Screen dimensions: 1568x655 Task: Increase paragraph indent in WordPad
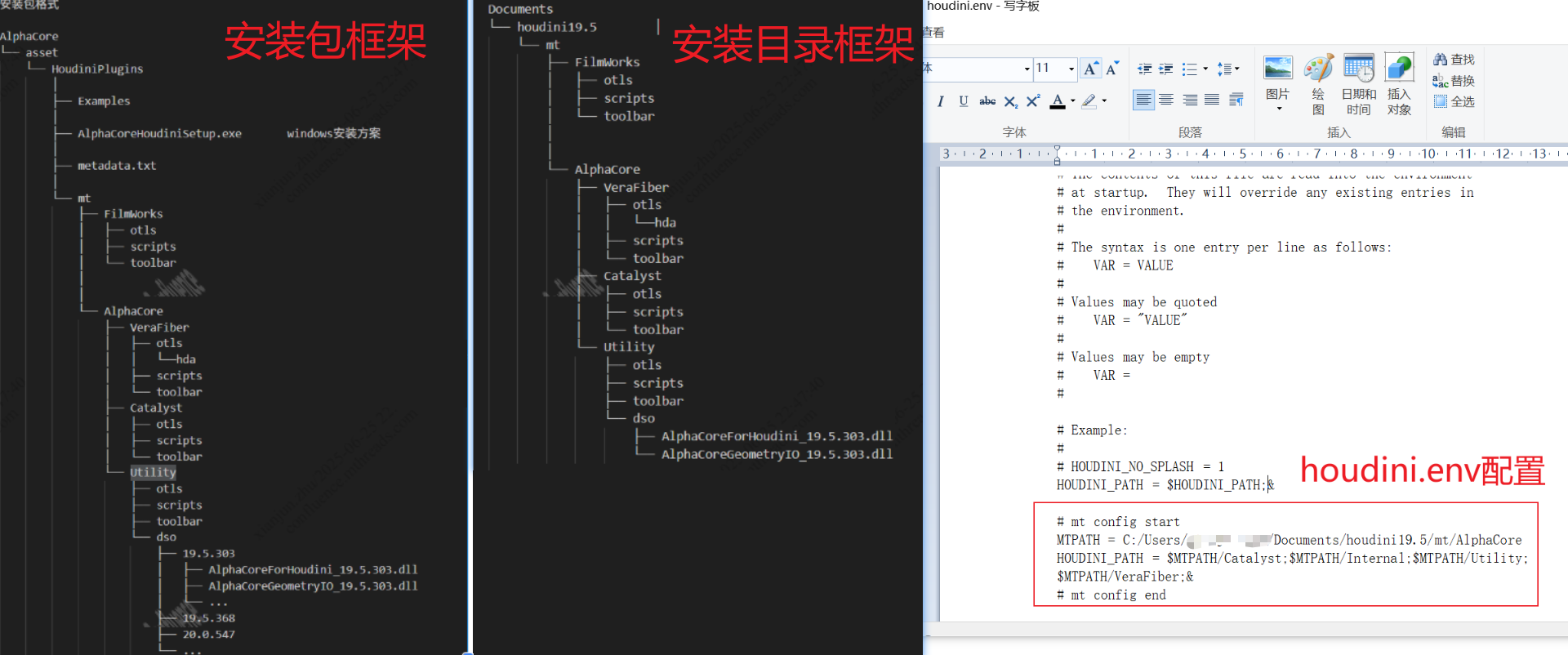coord(1166,69)
